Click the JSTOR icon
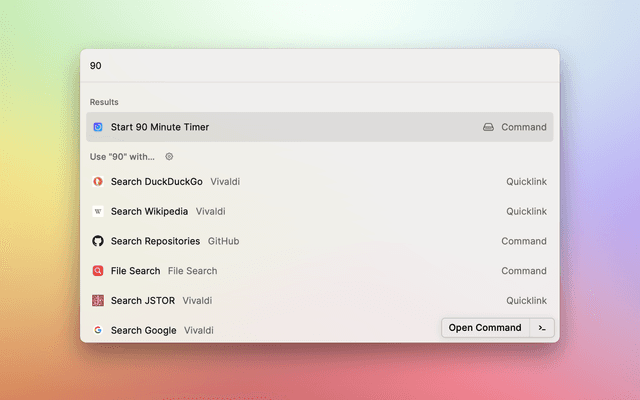This screenshot has height=400, width=640. [98, 301]
